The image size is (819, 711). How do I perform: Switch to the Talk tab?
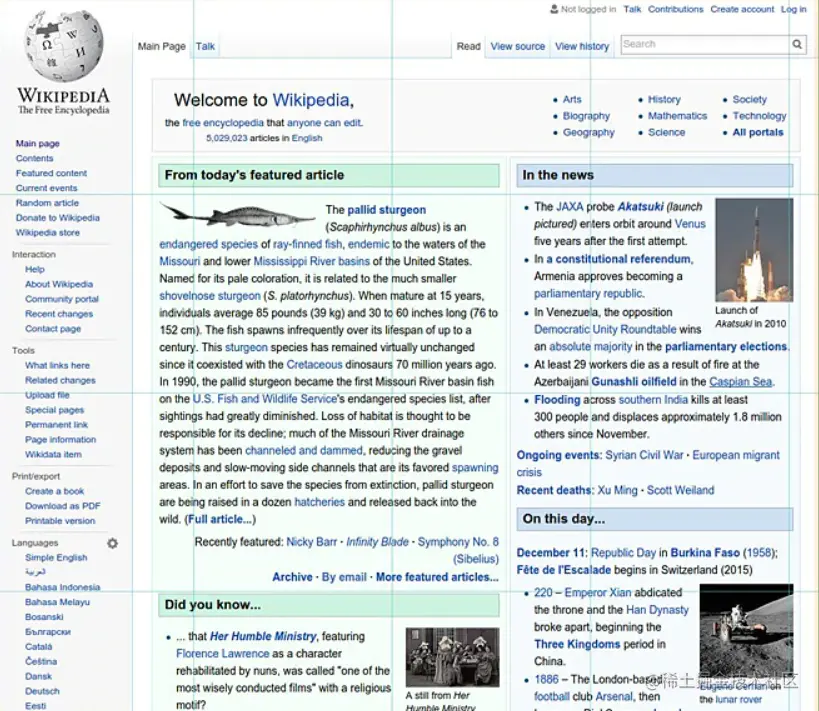(204, 46)
